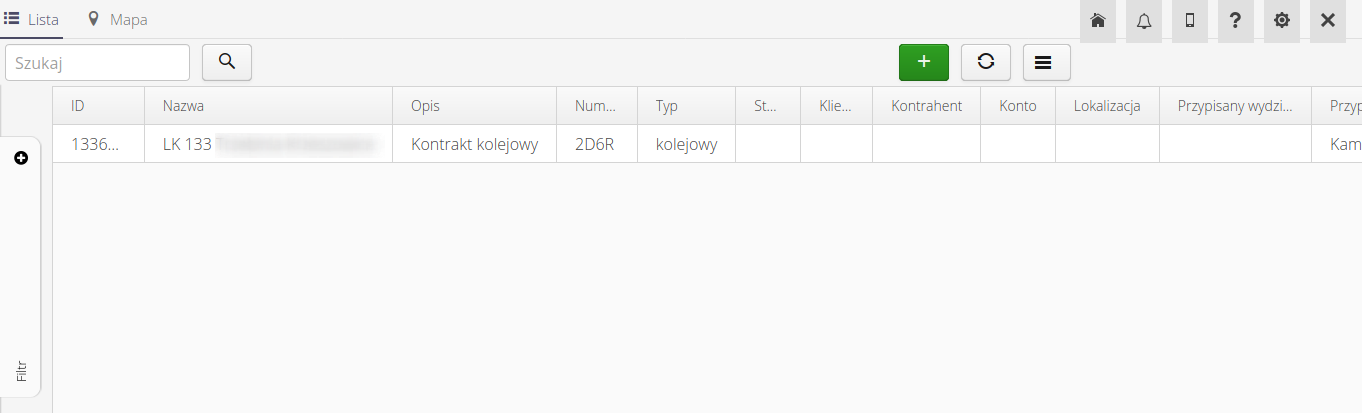Open the notifications bell
The height and width of the screenshot is (413, 1362).
[1144, 21]
